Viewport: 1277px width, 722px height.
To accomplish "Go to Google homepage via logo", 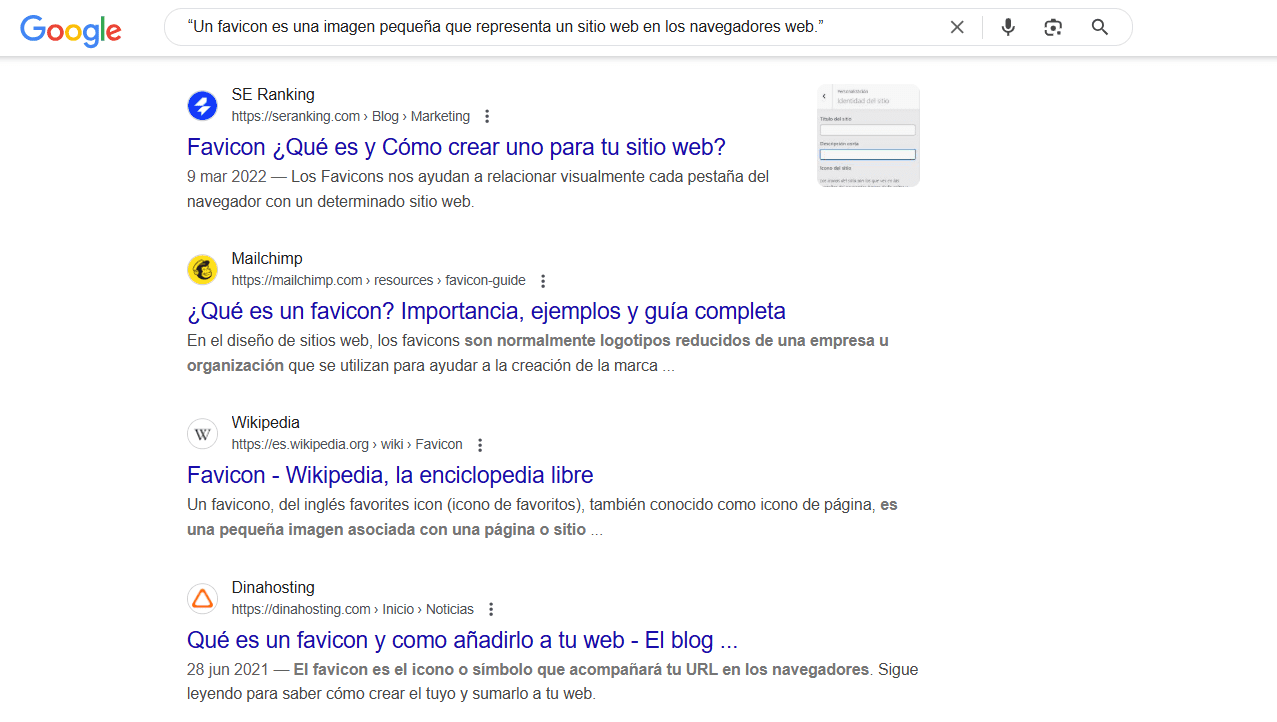I will pos(71,29).
